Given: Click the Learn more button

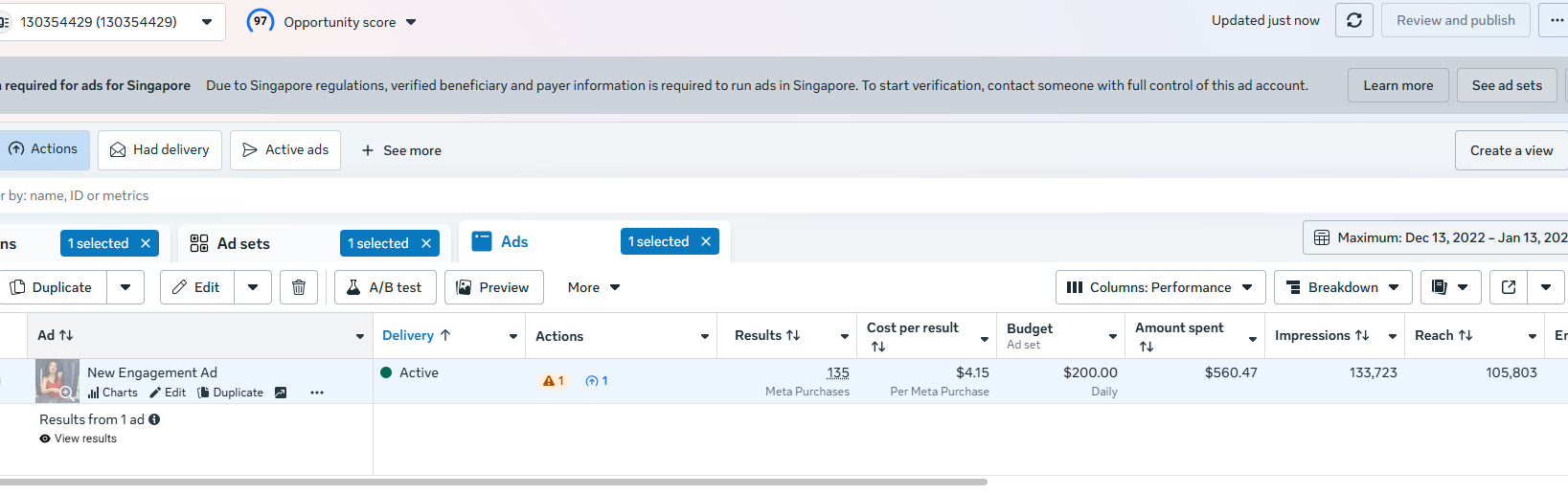Looking at the screenshot, I should (1398, 85).
